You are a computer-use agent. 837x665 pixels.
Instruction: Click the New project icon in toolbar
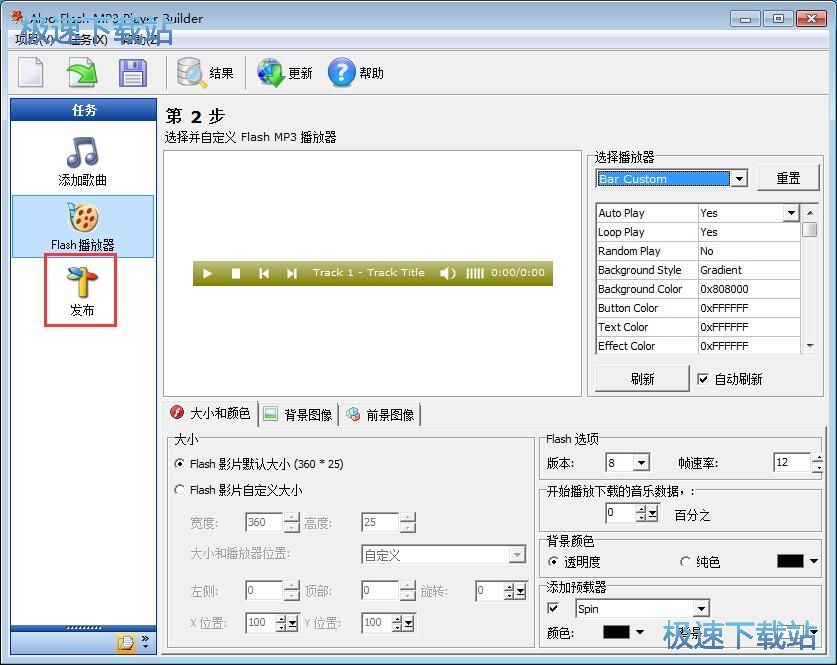click(x=32, y=73)
